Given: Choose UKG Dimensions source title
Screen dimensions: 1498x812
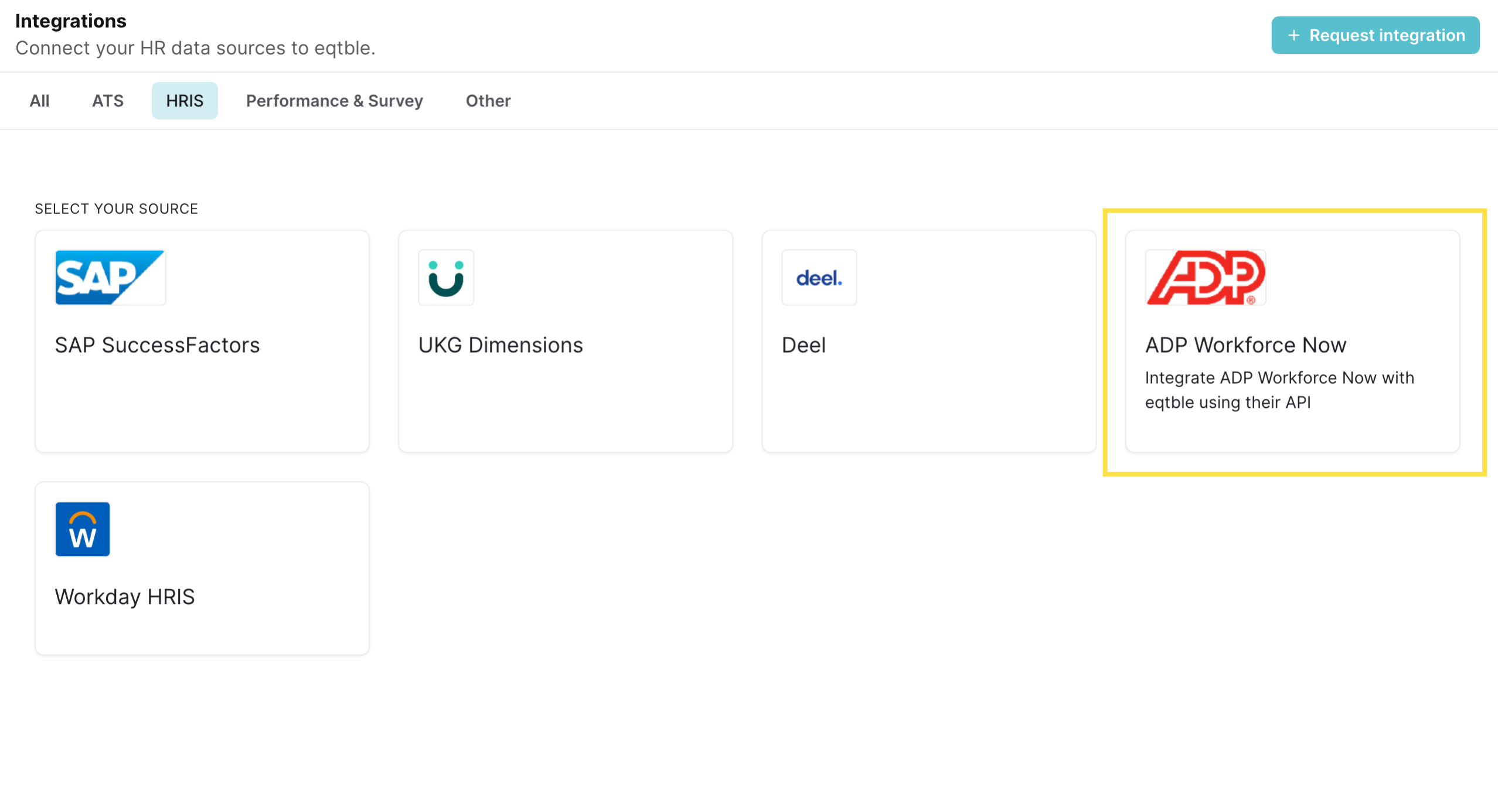Looking at the screenshot, I should (501, 345).
